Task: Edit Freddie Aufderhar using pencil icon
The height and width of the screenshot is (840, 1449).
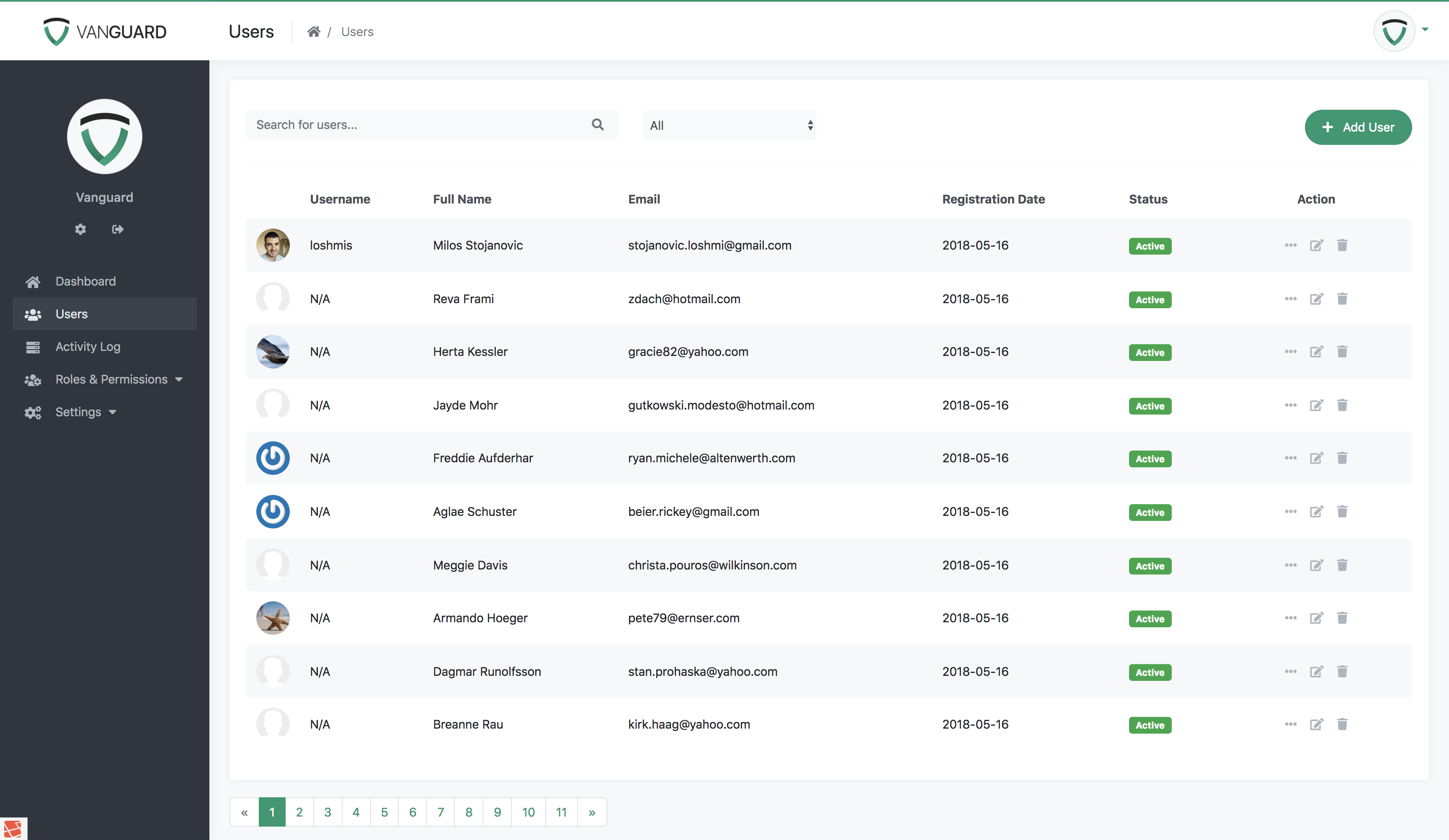Action: click(x=1316, y=458)
